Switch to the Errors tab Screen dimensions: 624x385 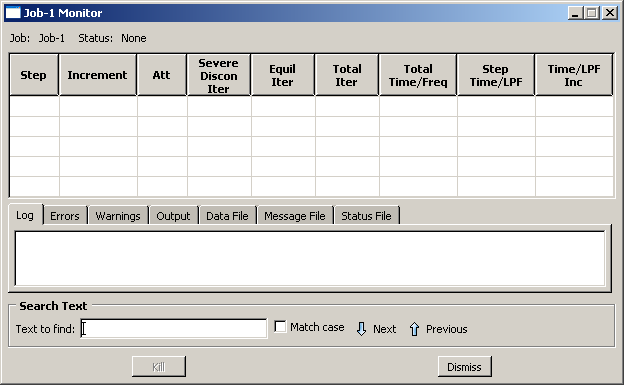coord(65,216)
